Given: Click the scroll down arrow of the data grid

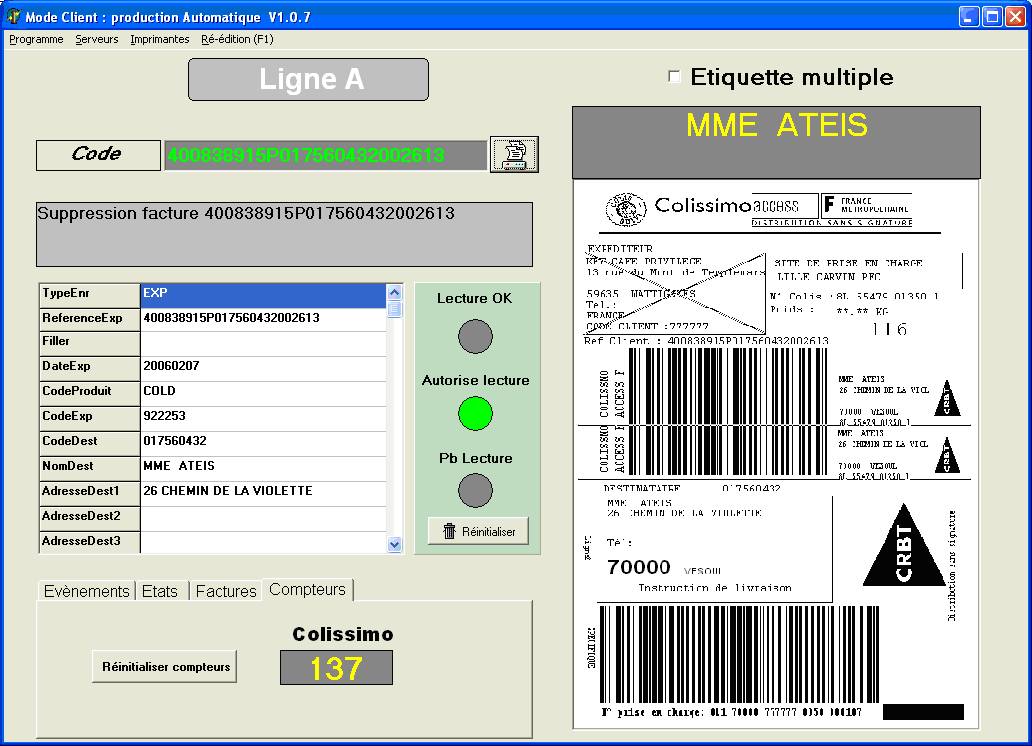Looking at the screenshot, I should [394, 544].
